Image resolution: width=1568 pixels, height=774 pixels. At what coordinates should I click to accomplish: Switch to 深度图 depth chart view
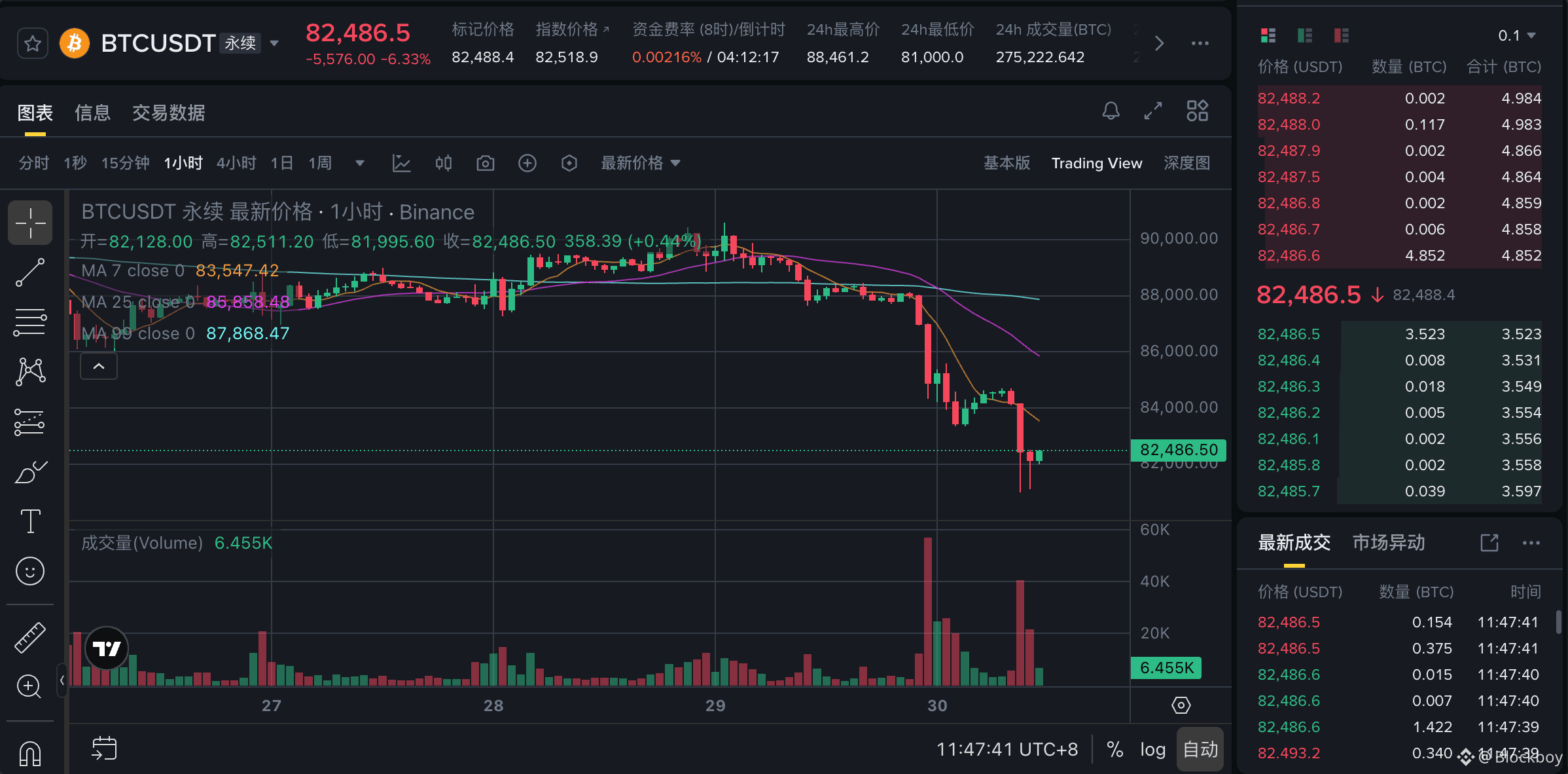[1186, 163]
